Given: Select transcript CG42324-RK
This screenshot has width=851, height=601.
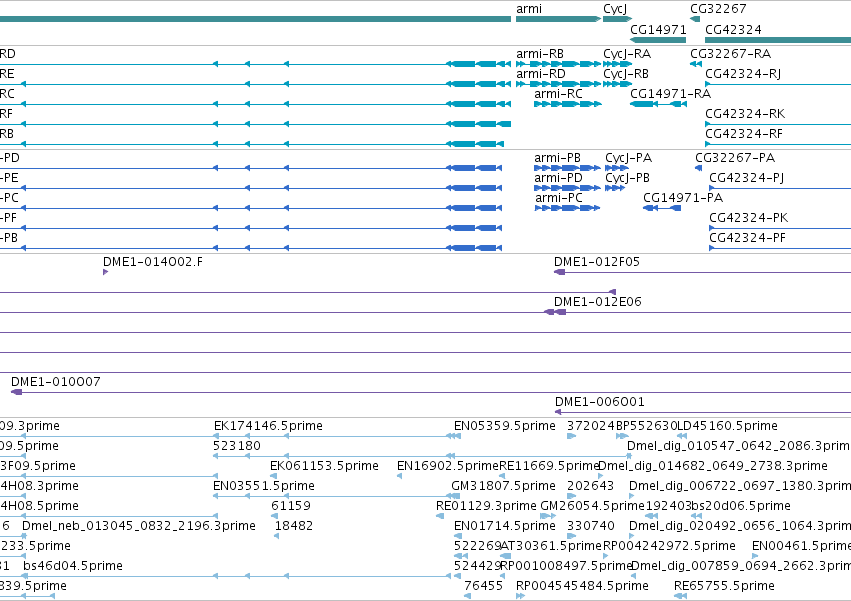Looking at the screenshot, I should pyautogui.click(x=745, y=114).
